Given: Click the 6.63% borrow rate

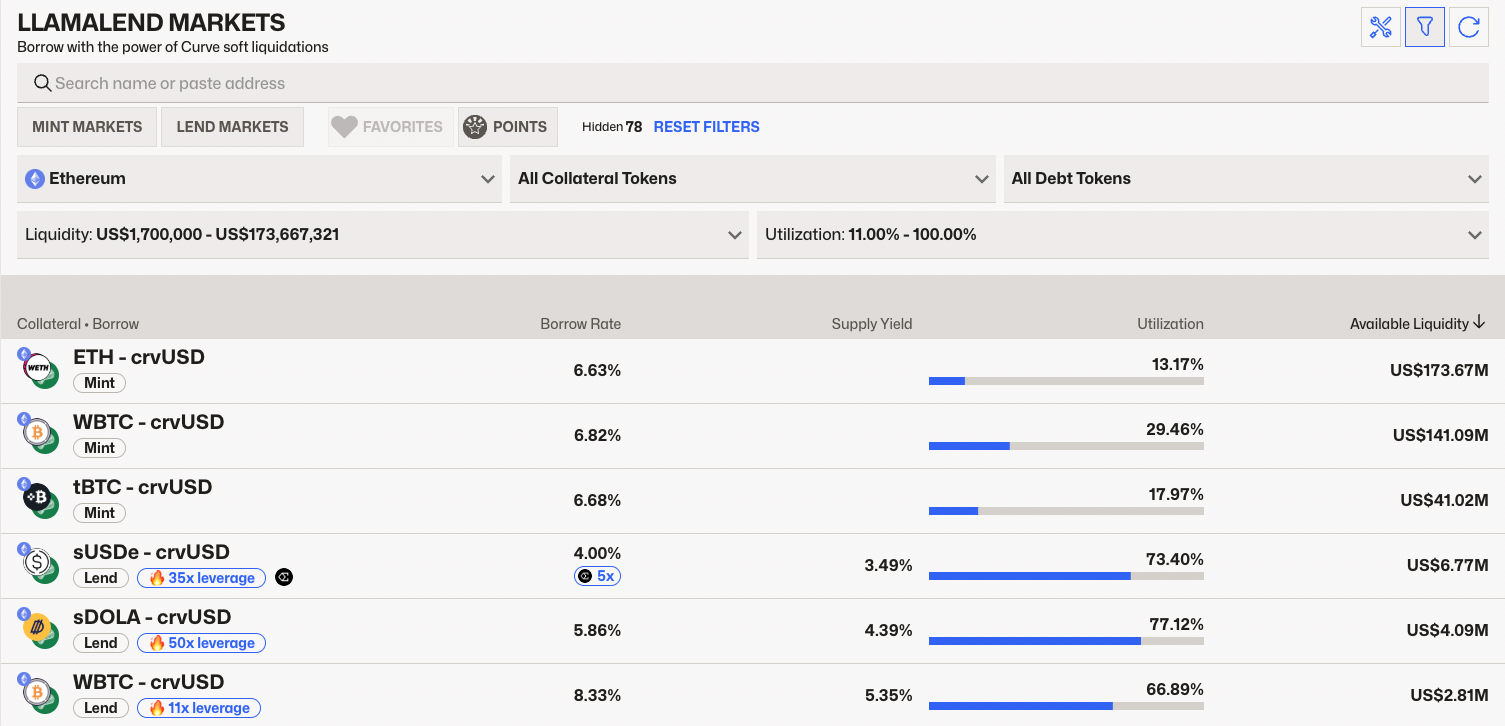Looking at the screenshot, I should [597, 370].
